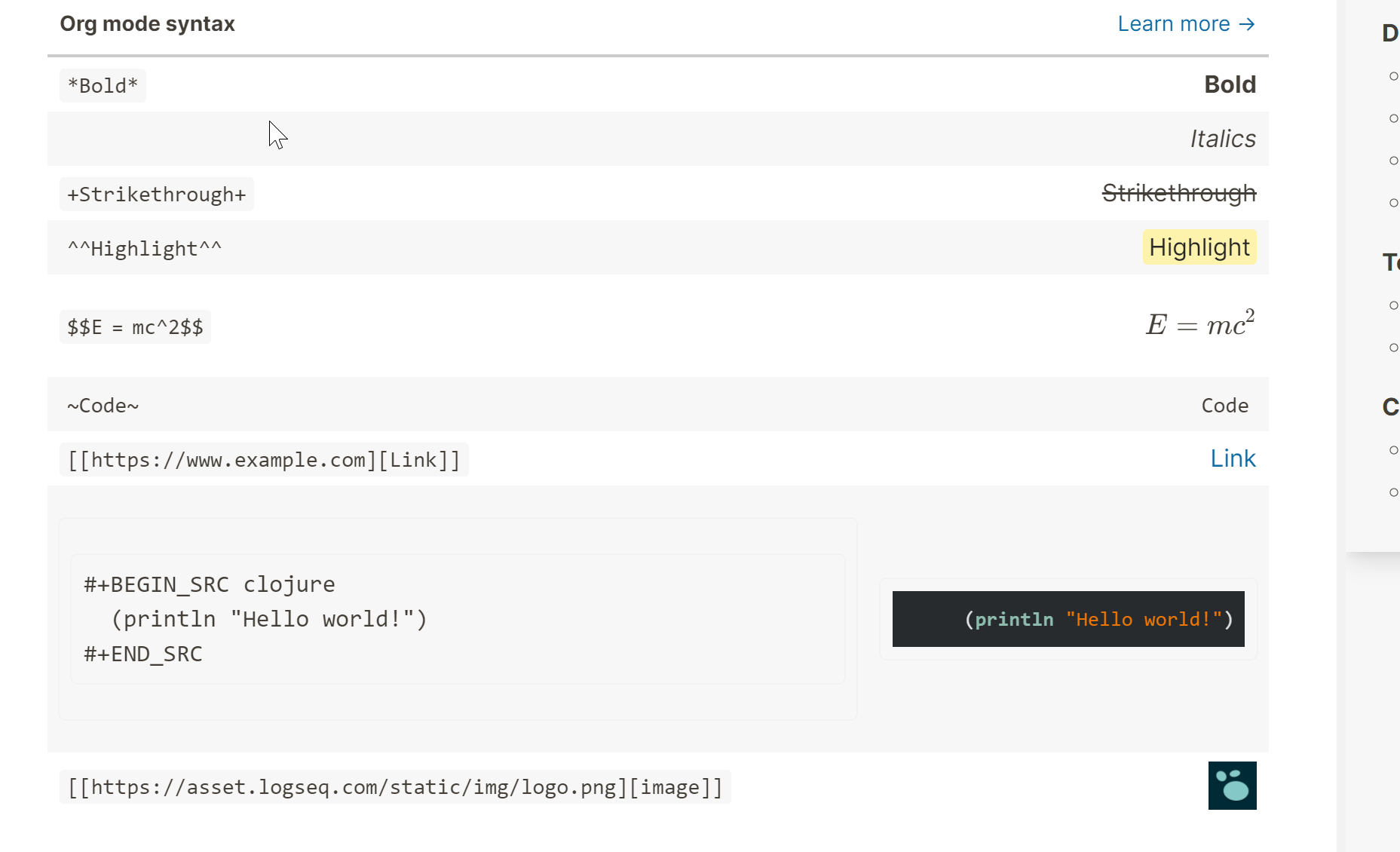Click the dark println code output block

[1067, 619]
